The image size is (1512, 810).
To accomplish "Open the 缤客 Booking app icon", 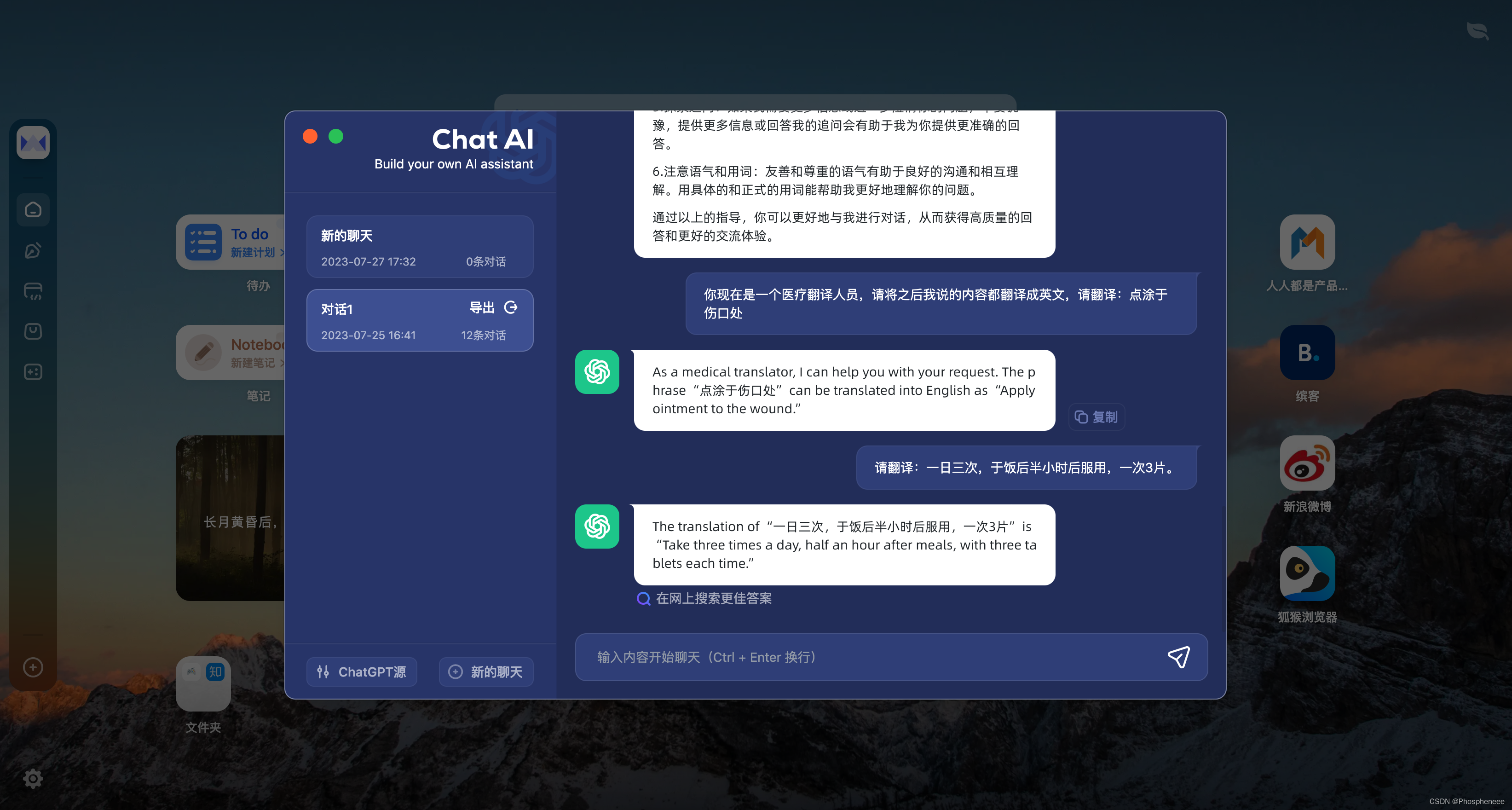I will pyautogui.click(x=1307, y=353).
